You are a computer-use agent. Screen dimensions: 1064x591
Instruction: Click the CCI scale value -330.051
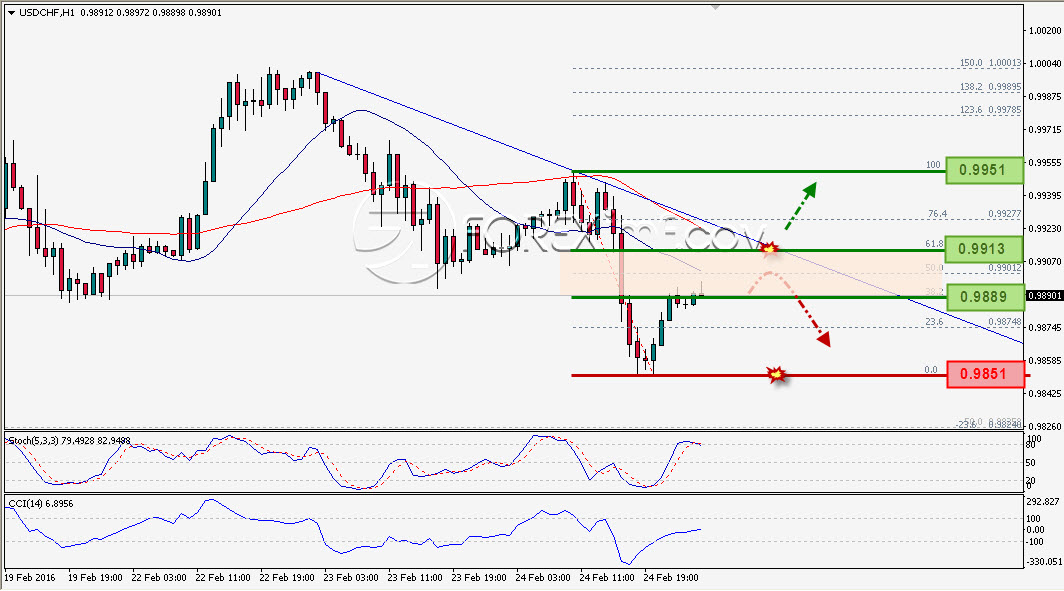click(x=1043, y=562)
